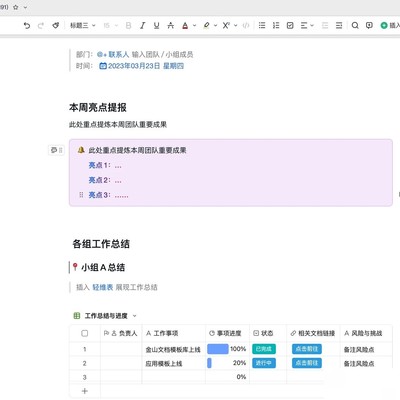400x400 pixels.
Task: Add a new table row with plus
Action: (85, 391)
